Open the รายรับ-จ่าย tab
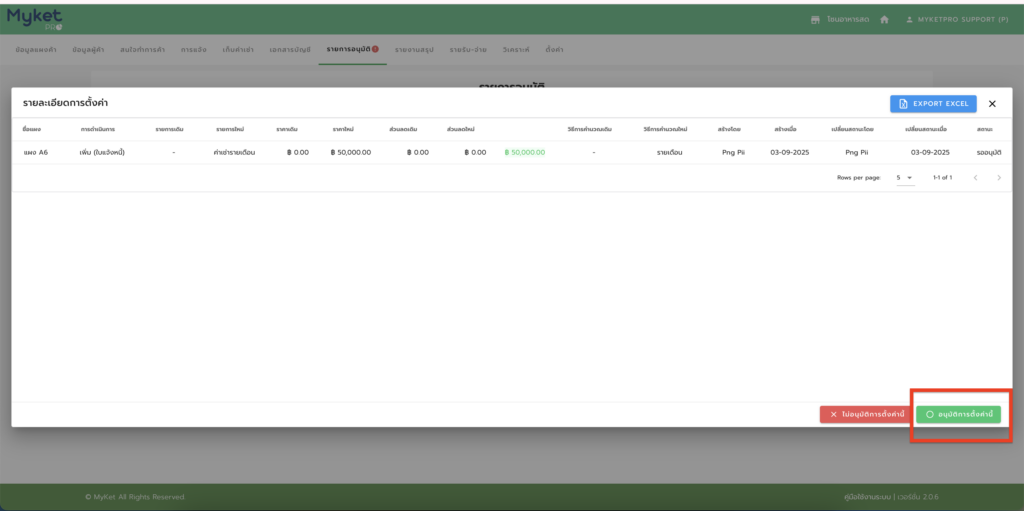 [468, 50]
